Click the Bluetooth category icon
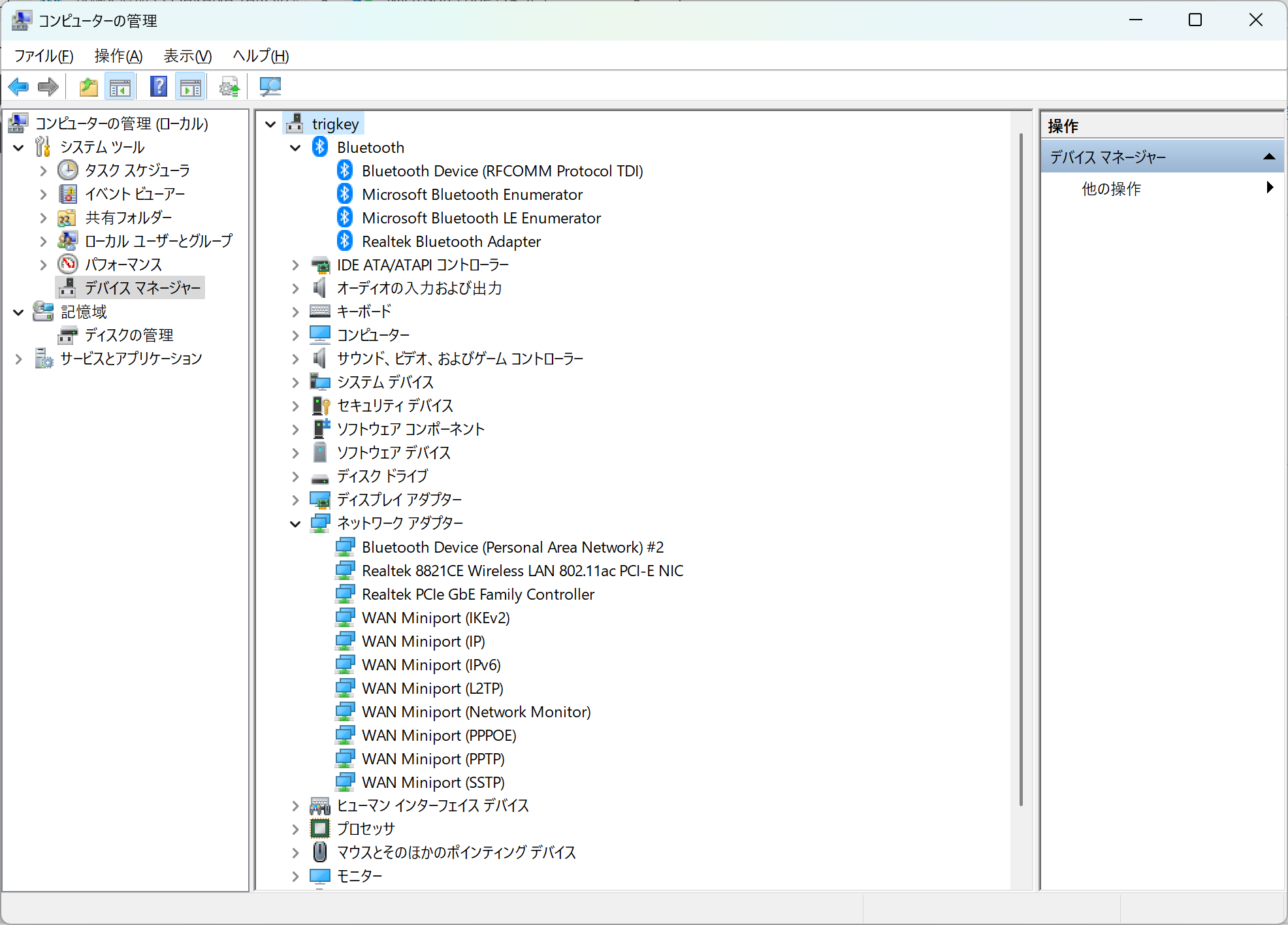This screenshot has height=925, width=1288. pyautogui.click(x=320, y=147)
